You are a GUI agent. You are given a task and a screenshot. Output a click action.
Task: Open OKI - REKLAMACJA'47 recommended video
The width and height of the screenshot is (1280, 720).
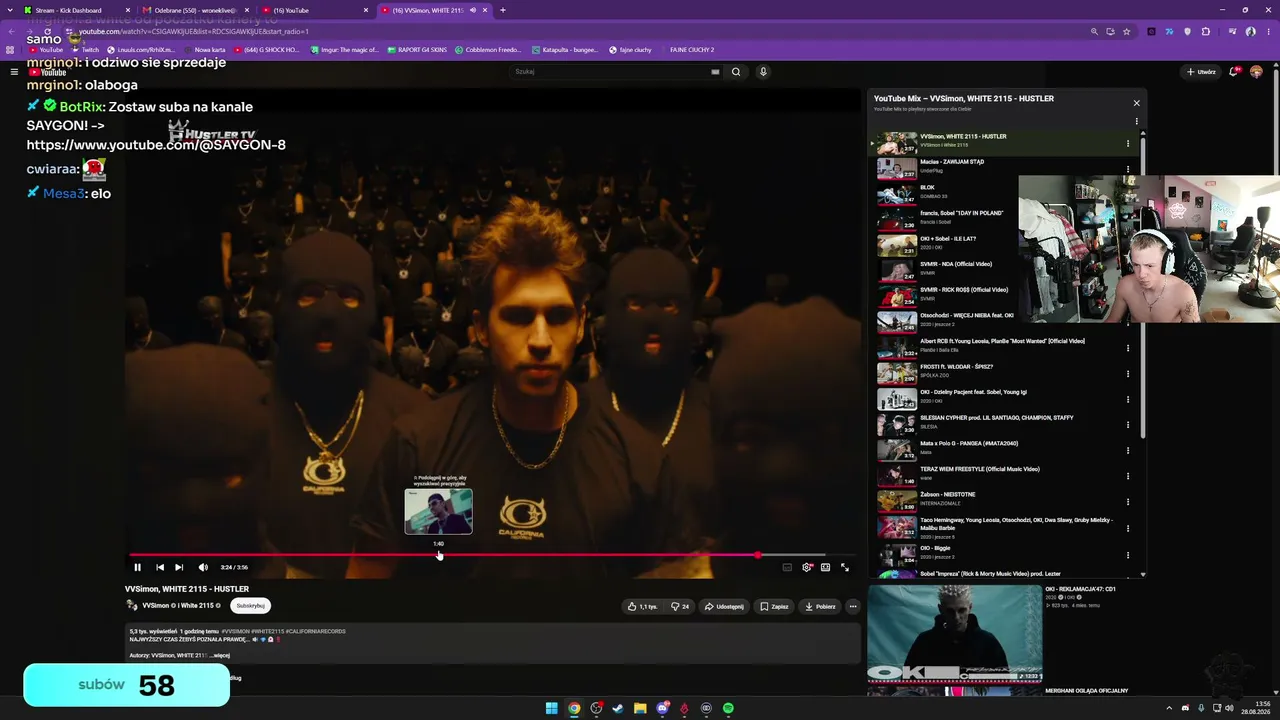click(x=955, y=634)
